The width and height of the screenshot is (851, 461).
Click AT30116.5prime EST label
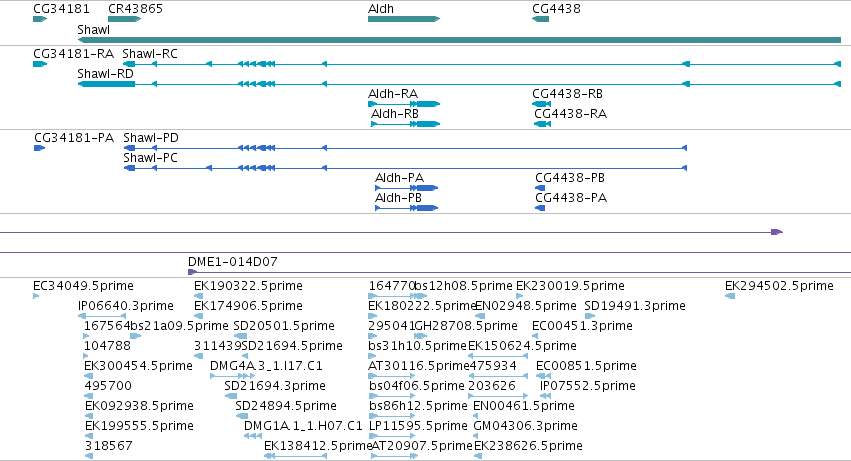click(418, 366)
